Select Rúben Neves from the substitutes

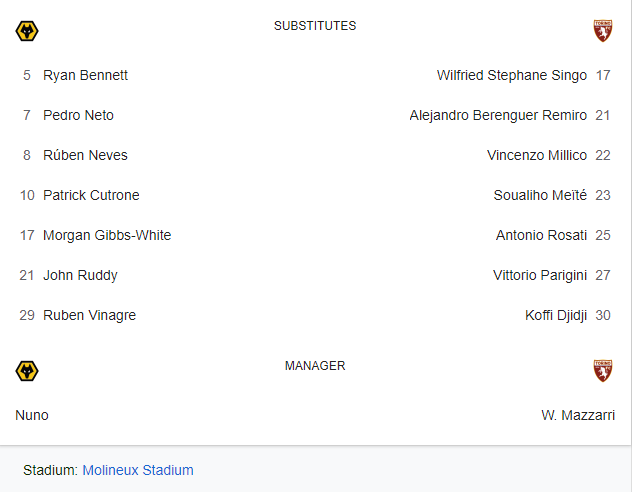[85, 155]
